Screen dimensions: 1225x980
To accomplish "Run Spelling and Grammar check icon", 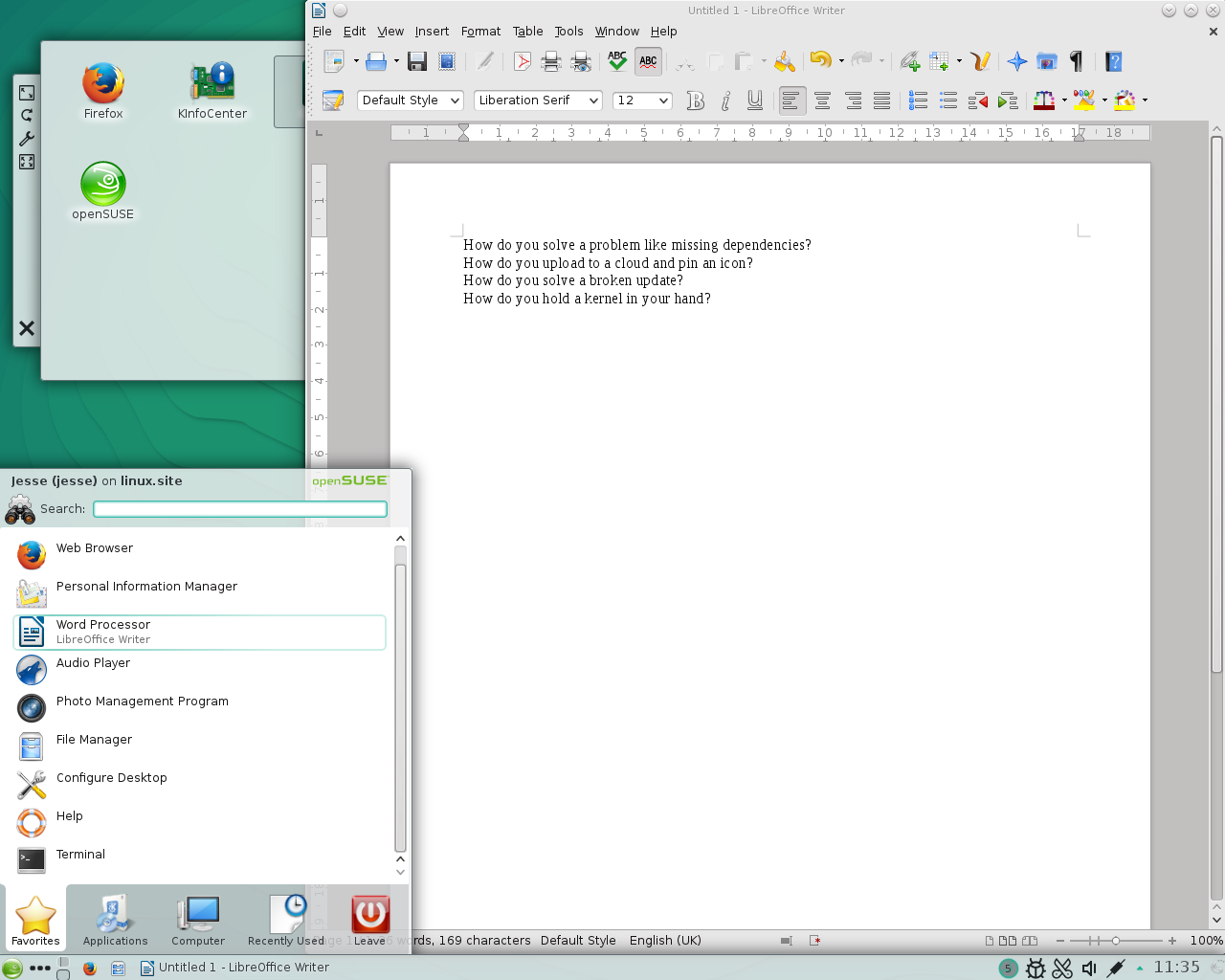I will pyautogui.click(x=617, y=61).
